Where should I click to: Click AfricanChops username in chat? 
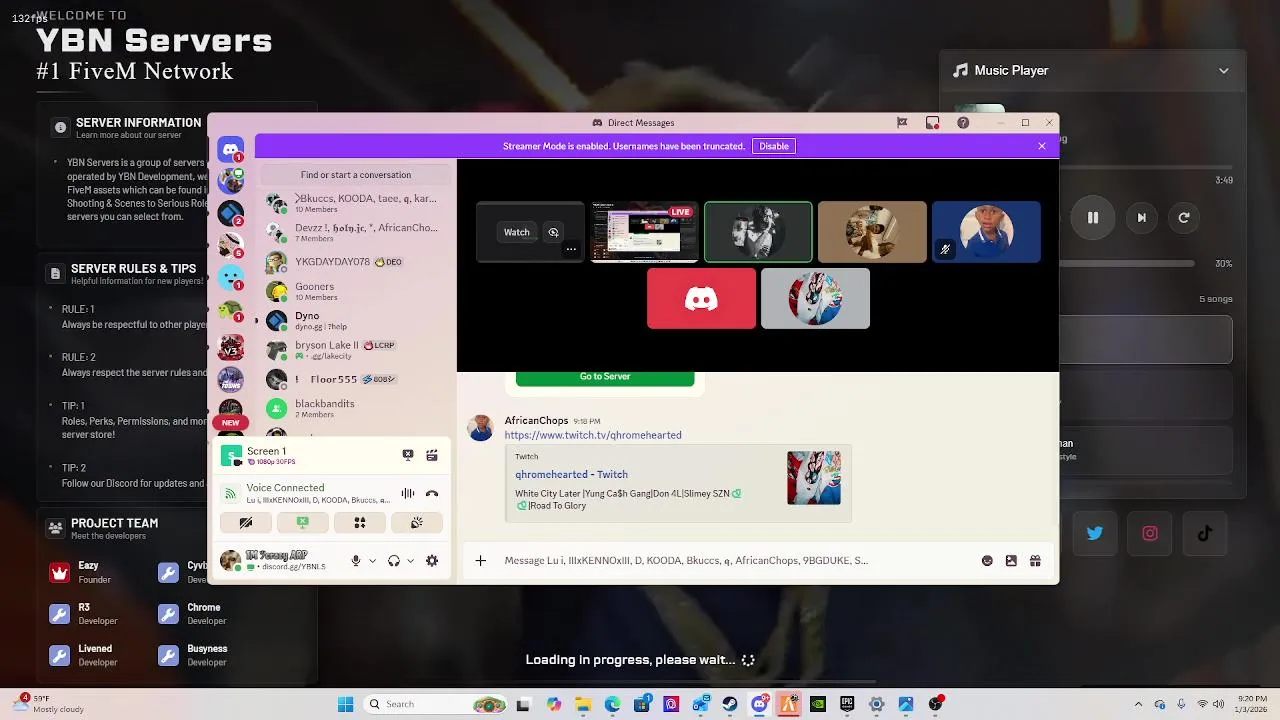coord(536,421)
